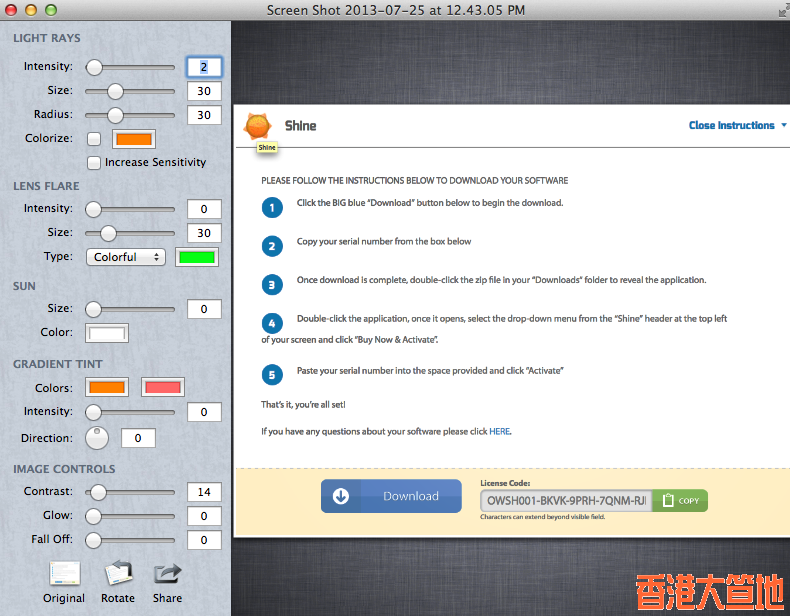
Task: Click the Rotate icon
Action: pyautogui.click(x=118, y=573)
